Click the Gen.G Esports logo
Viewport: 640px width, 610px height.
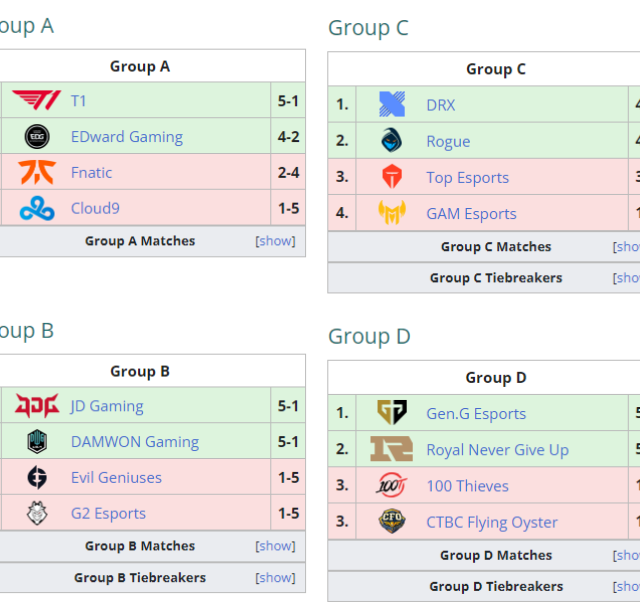tap(391, 413)
